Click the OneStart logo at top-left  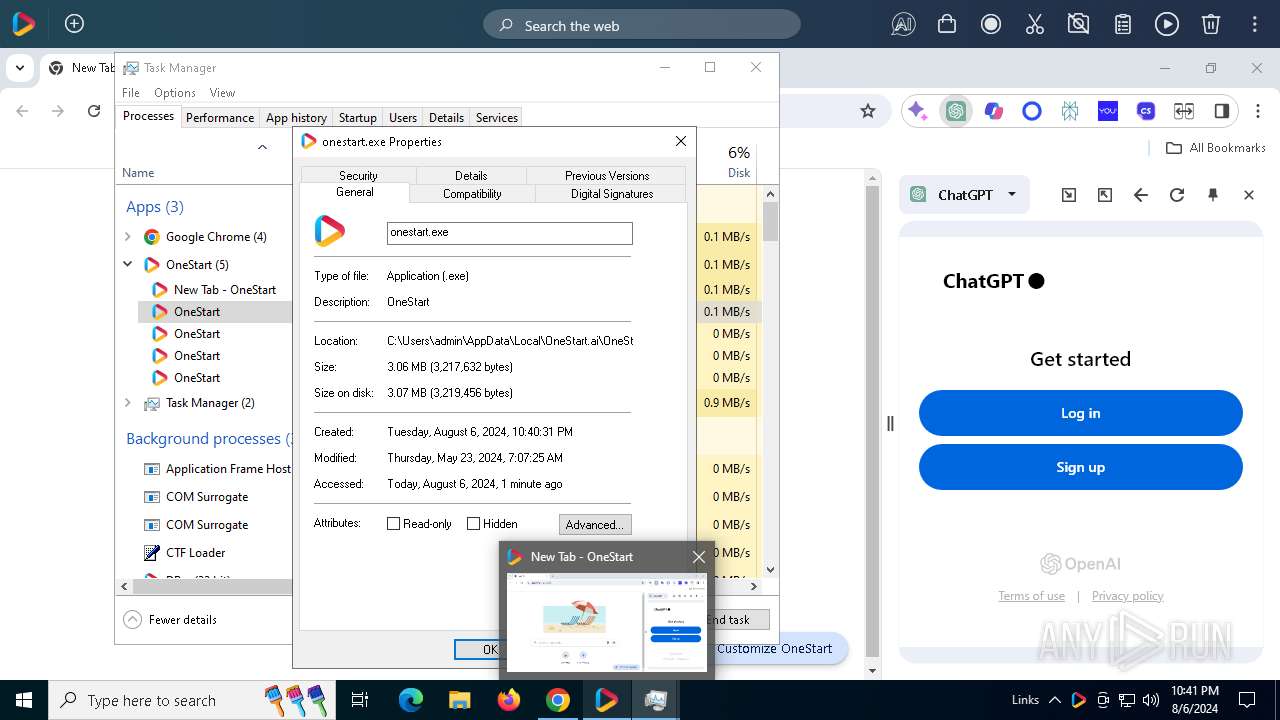point(23,24)
